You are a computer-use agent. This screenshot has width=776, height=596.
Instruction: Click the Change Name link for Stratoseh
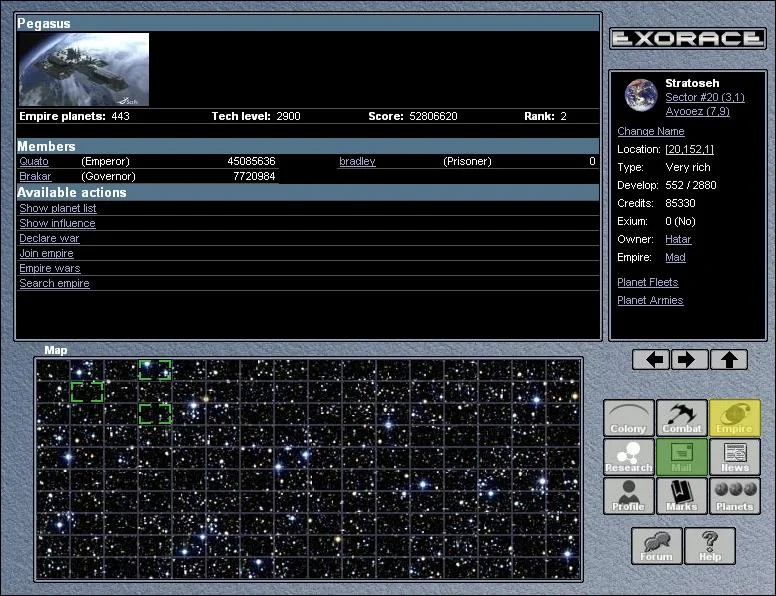click(651, 132)
